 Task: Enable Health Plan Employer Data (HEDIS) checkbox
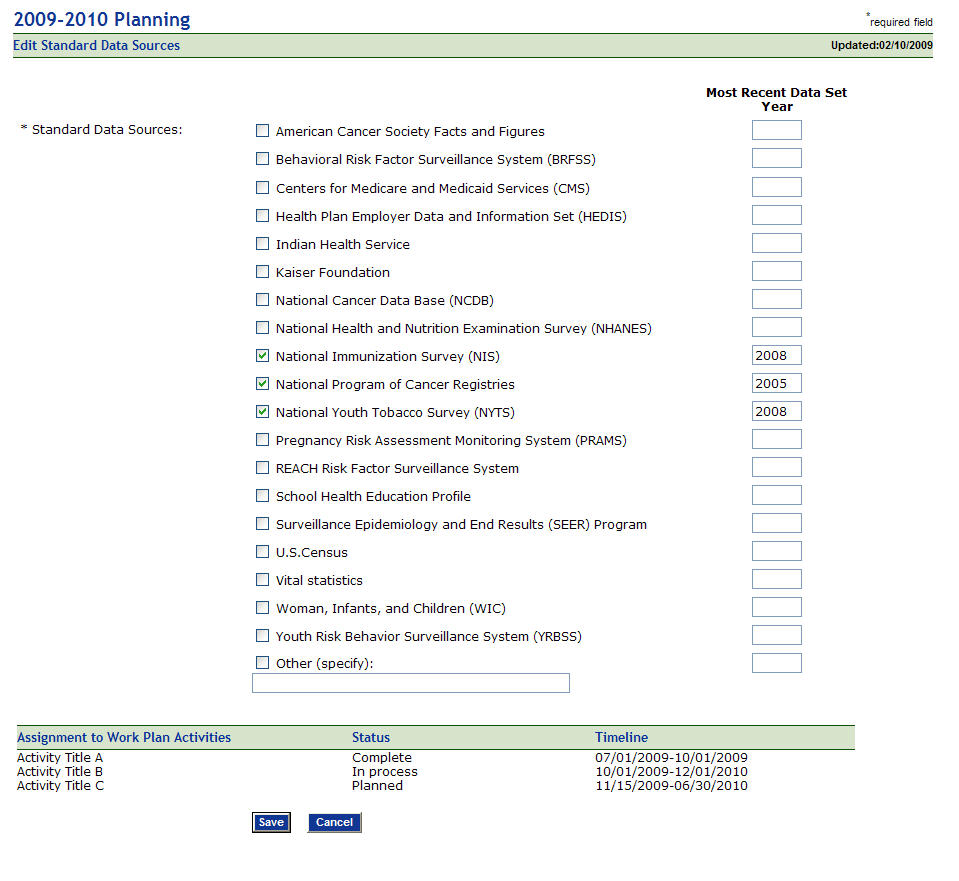click(262, 215)
